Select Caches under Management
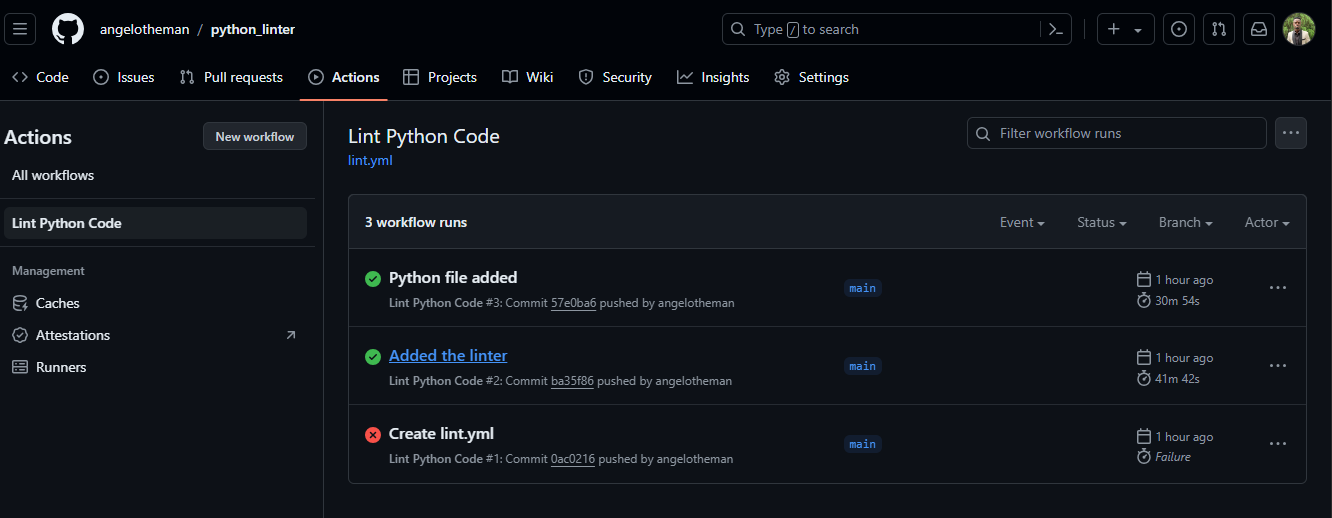 point(57,303)
